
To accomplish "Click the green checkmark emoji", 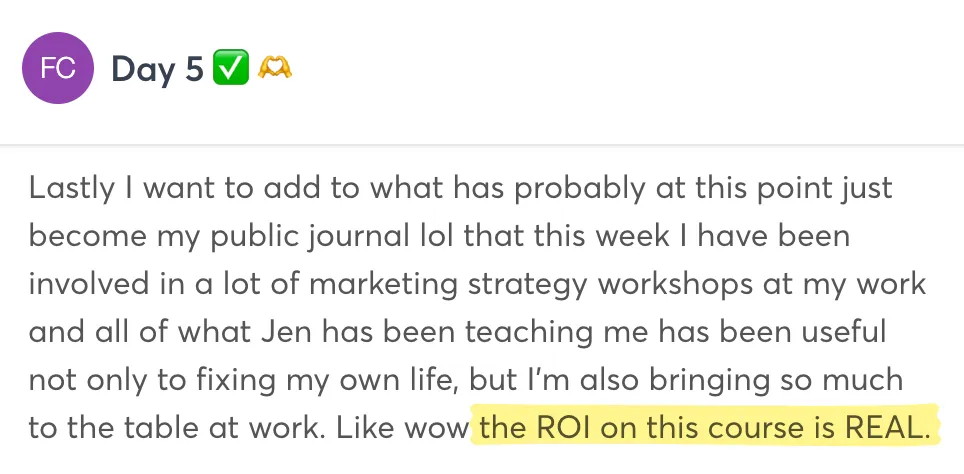I will click(231, 68).
